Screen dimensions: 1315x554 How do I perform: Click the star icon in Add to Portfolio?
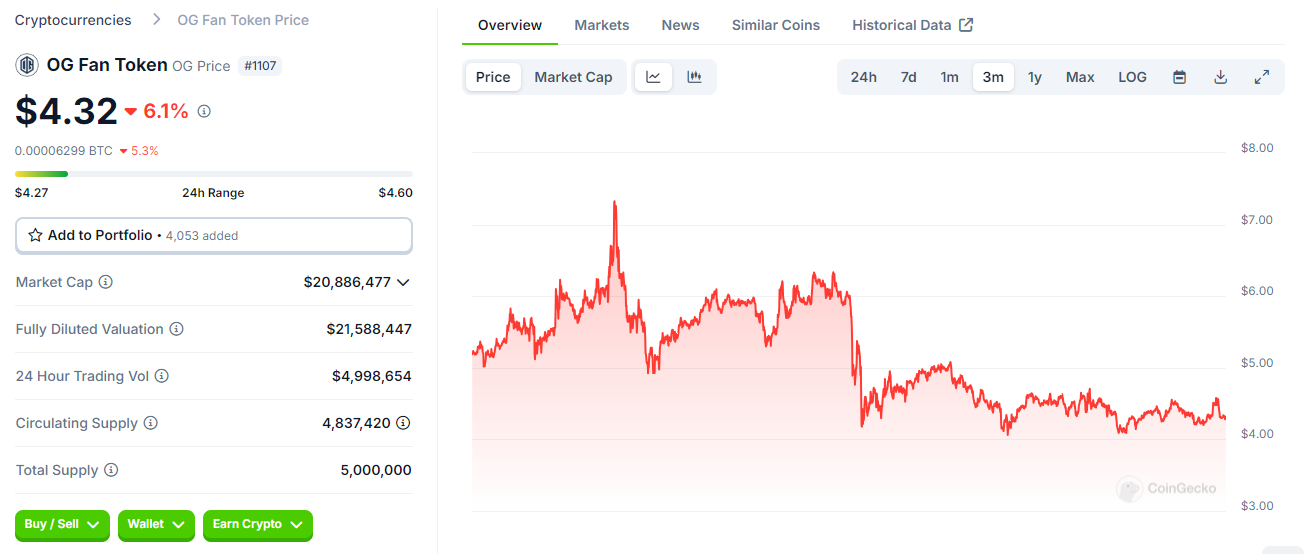pyautogui.click(x=36, y=235)
